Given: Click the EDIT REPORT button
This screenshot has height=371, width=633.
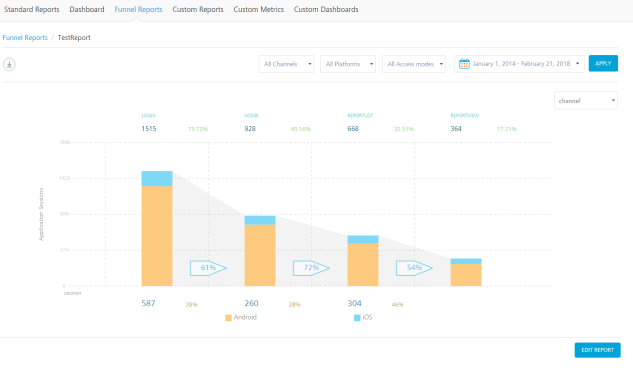Looking at the screenshot, I should point(597,350).
